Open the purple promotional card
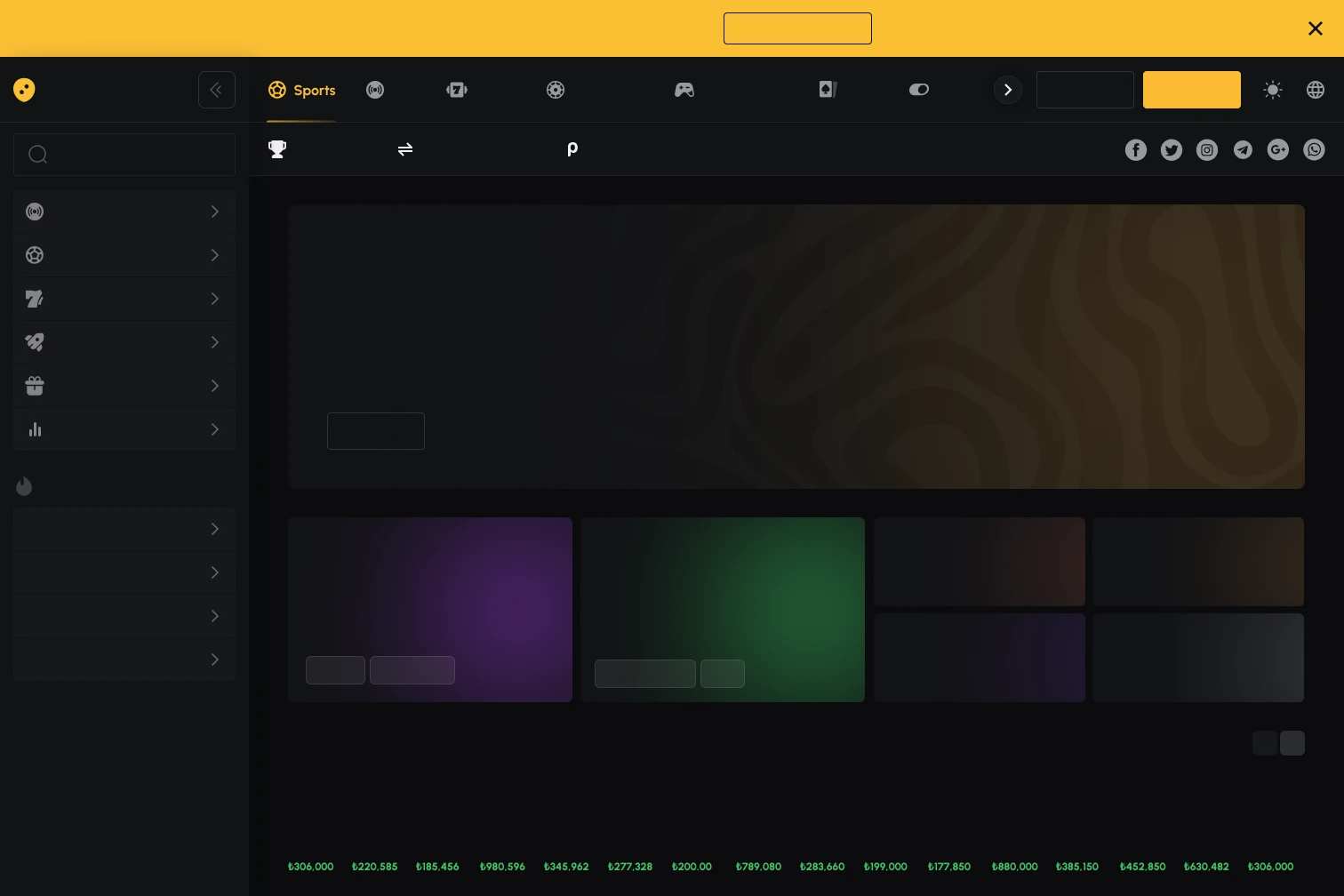The height and width of the screenshot is (896, 1344). 429,587
